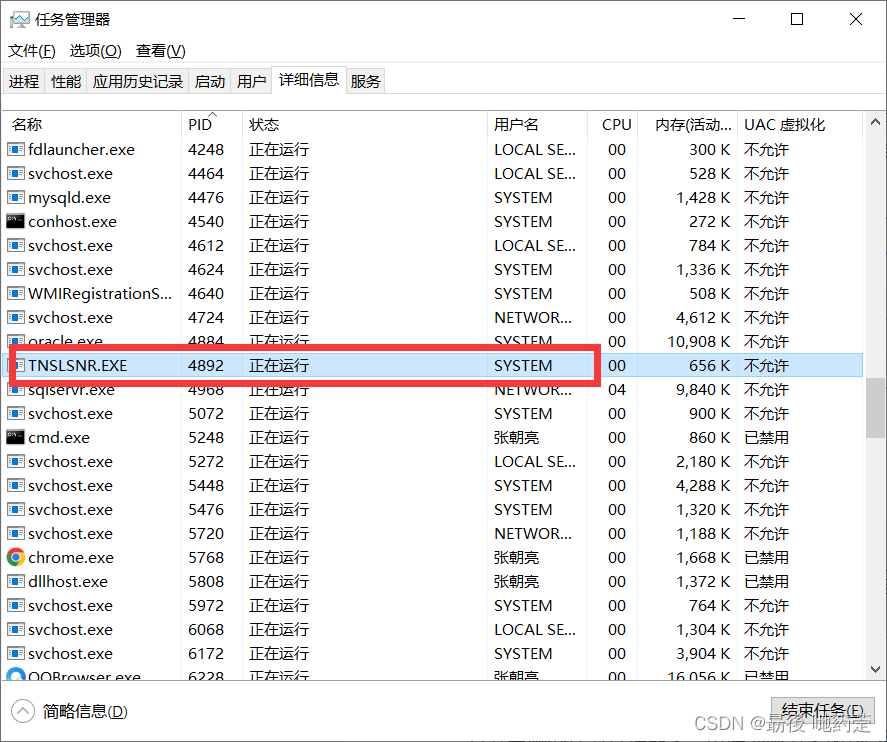Viewport: 887px width, 742px height.
Task: Click the cmd.exe console icon
Action: (x=15, y=437)
